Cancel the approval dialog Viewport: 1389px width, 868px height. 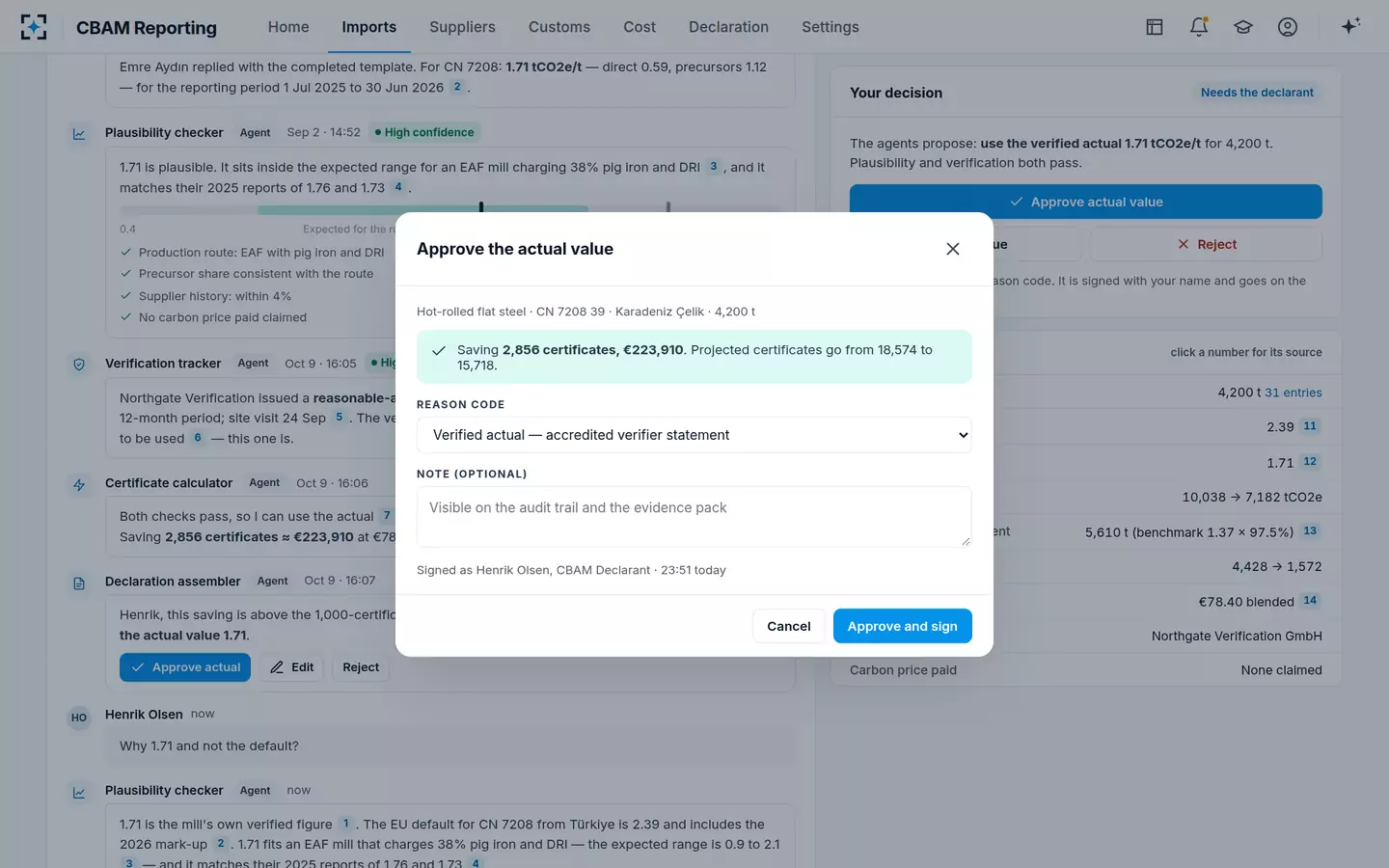point(789,626)
